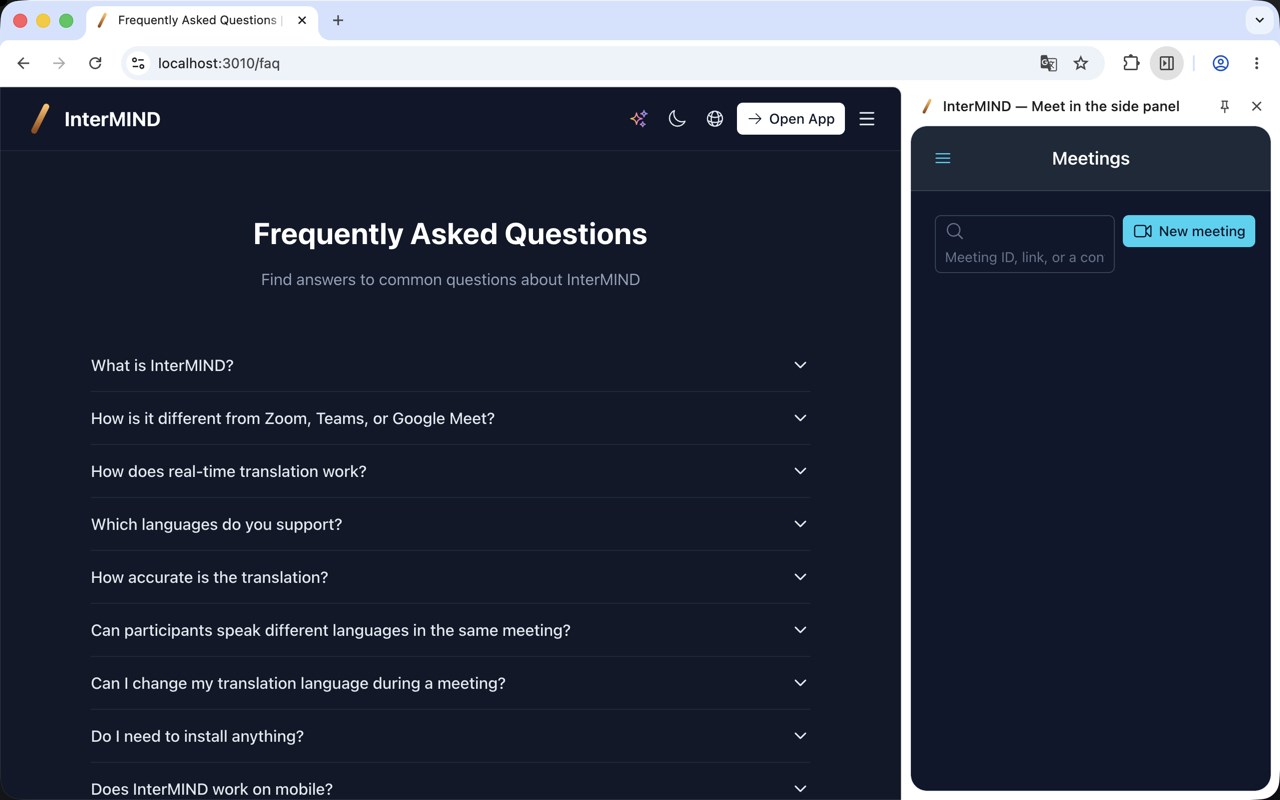The height and width of the screenshot is (800, 1280).
Task: Click the Google Translate icon in address bar
Action: click(x=1048, y=63)
